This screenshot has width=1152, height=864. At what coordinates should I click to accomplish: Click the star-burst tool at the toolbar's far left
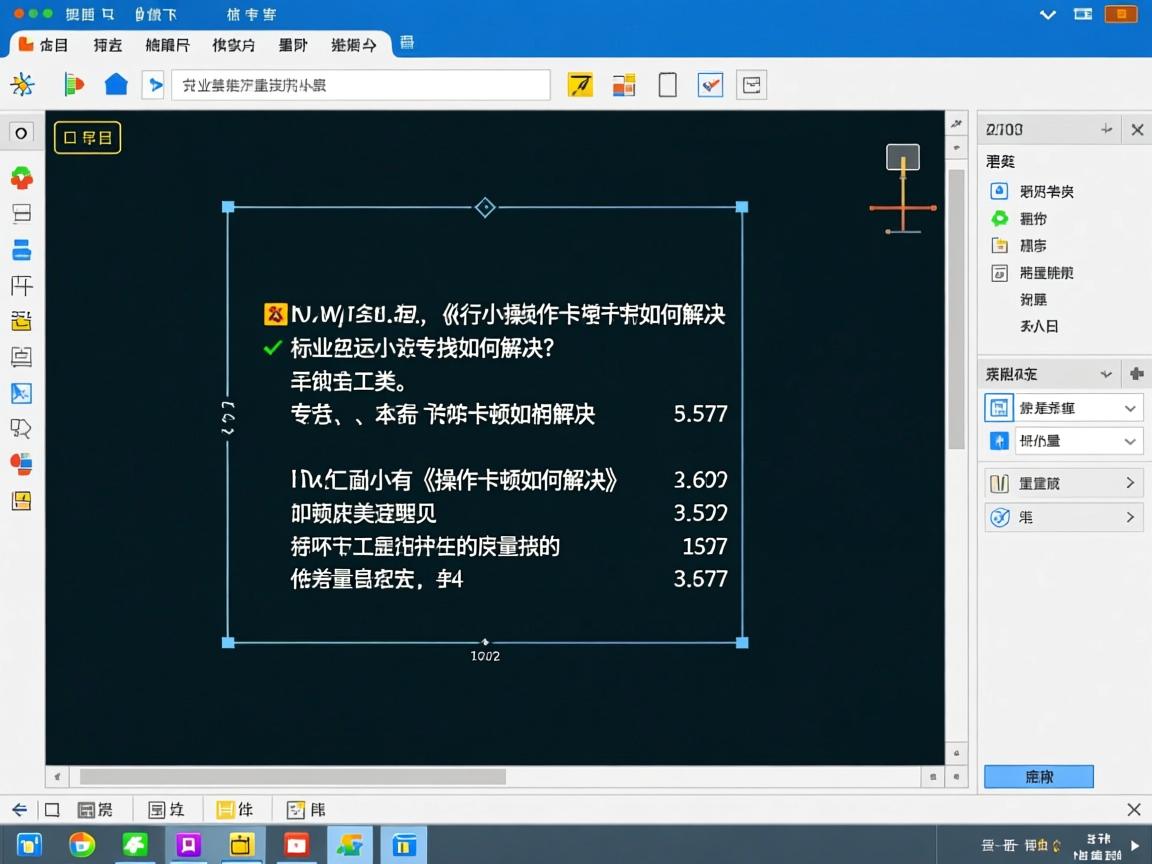point(24,85)
